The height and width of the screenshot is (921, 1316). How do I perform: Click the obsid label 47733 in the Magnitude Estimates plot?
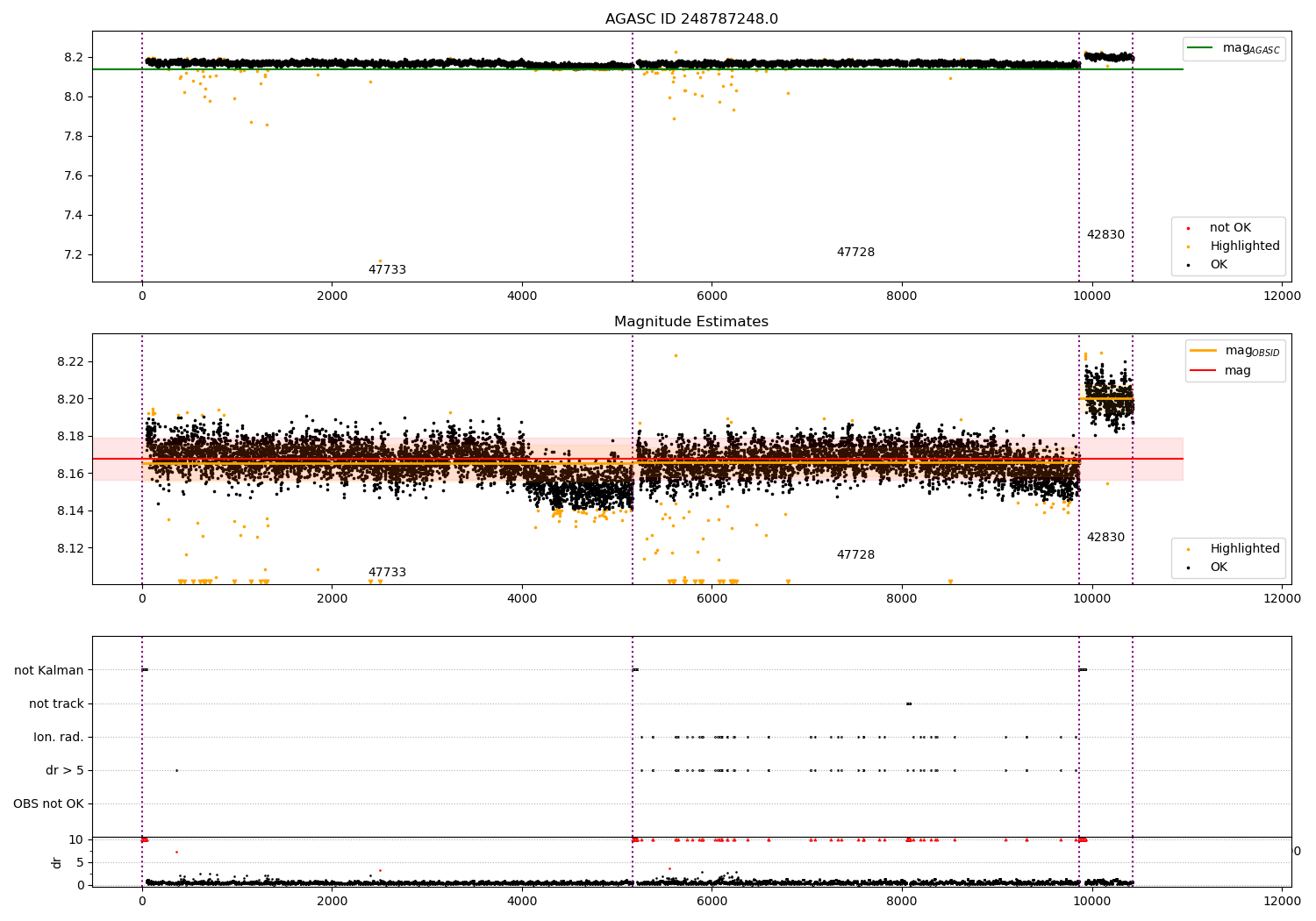tap(387, 573)
